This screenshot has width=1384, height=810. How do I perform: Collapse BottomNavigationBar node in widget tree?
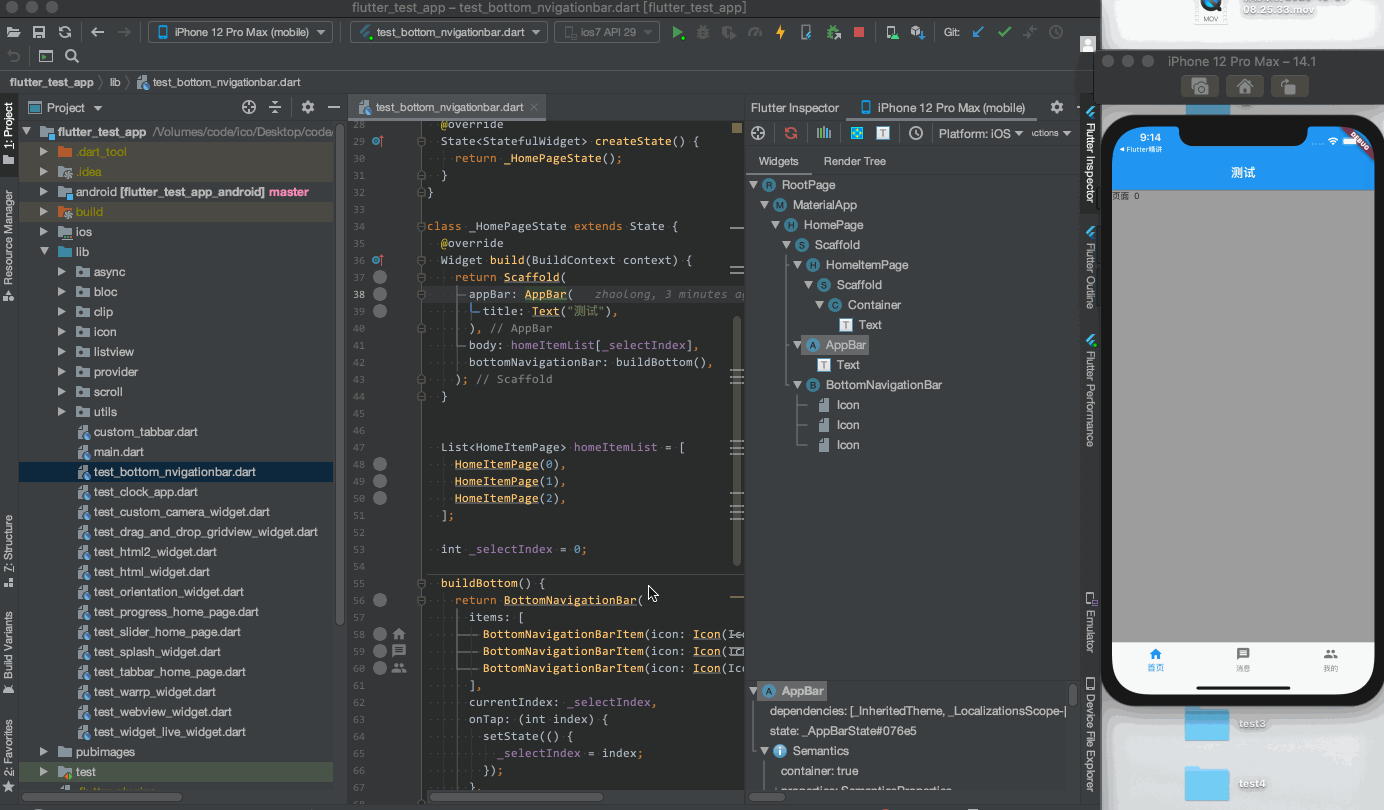tap(798, 385)
